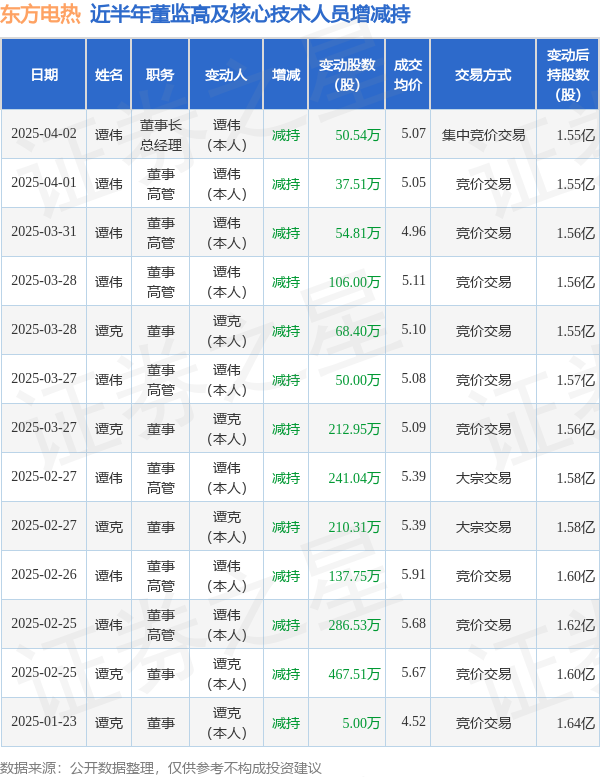Click the share amount 241.04万

click(354, 478)
